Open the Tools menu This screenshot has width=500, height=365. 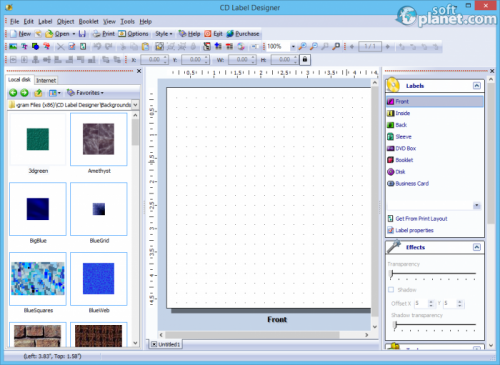coord(127,21)
